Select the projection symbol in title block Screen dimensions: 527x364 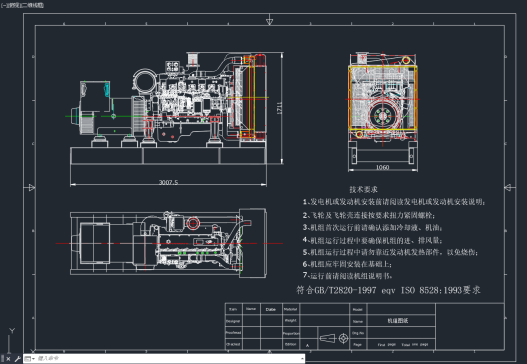(334, 338)
